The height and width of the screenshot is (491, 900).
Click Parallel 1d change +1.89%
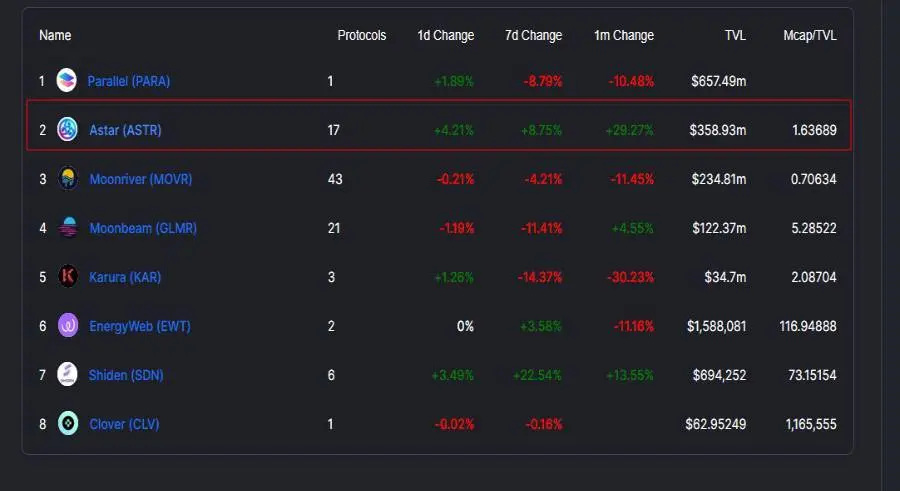point(453,81)
